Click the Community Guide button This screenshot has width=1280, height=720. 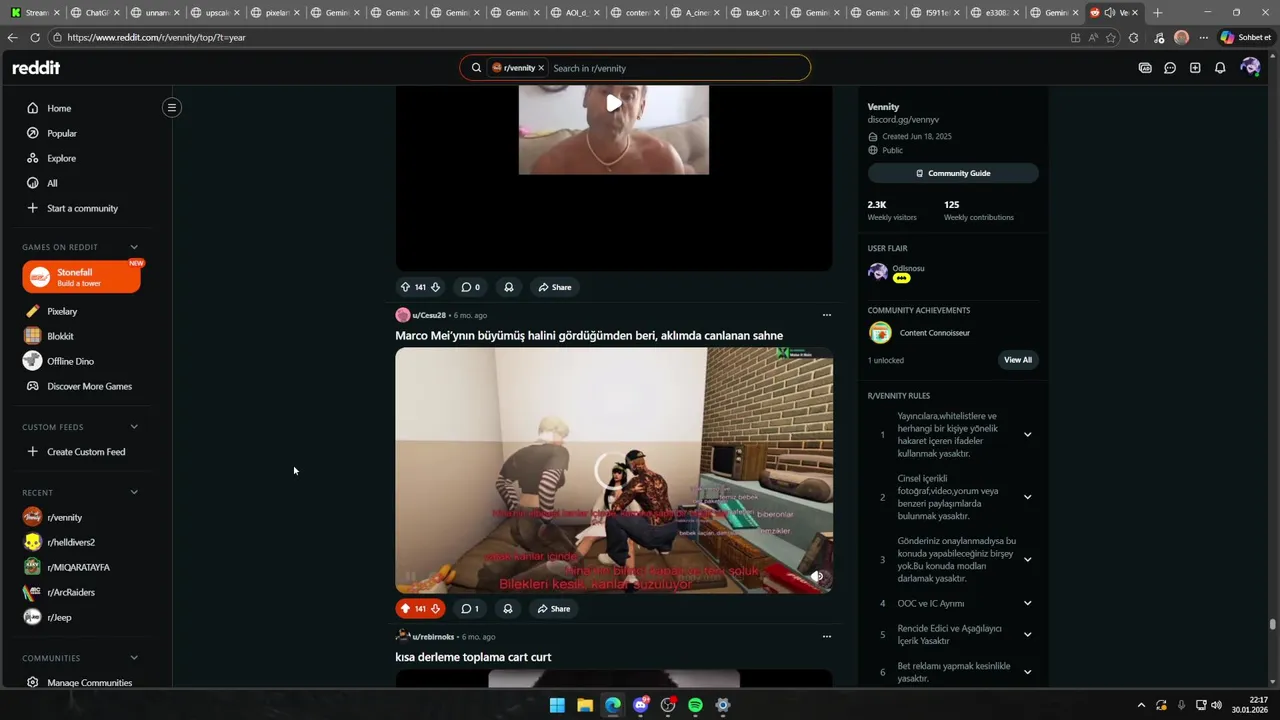tap(953, 173)
